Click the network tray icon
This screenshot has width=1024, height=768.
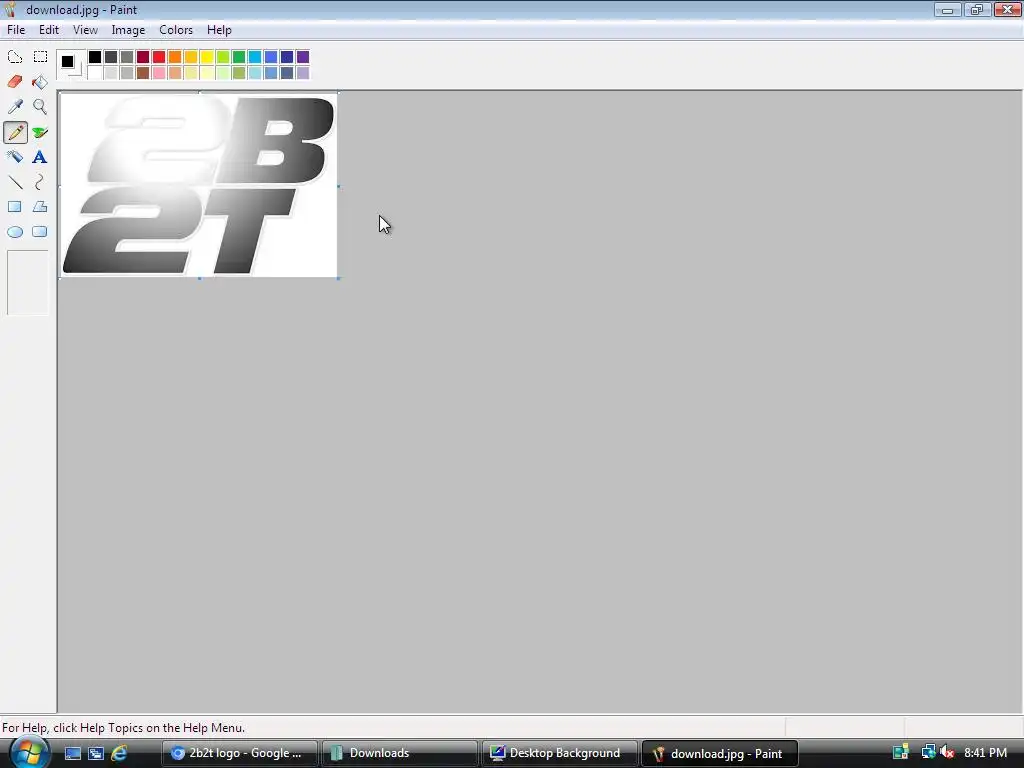(x=927, y=752)
